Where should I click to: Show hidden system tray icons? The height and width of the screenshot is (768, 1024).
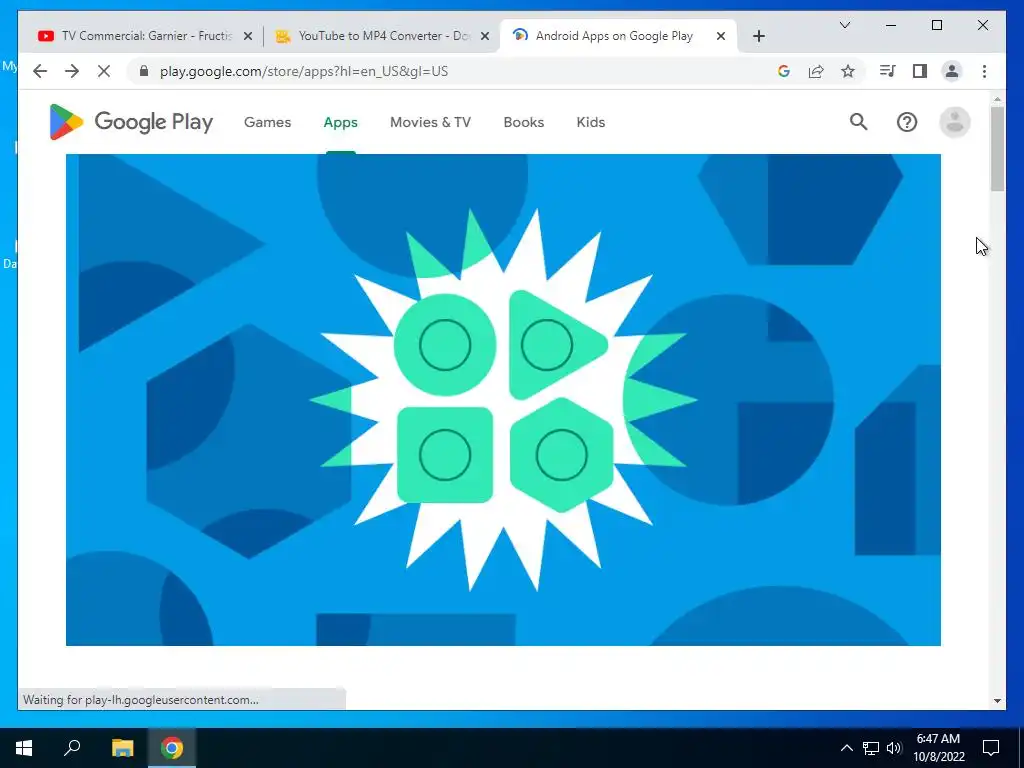tap(846, 748)
